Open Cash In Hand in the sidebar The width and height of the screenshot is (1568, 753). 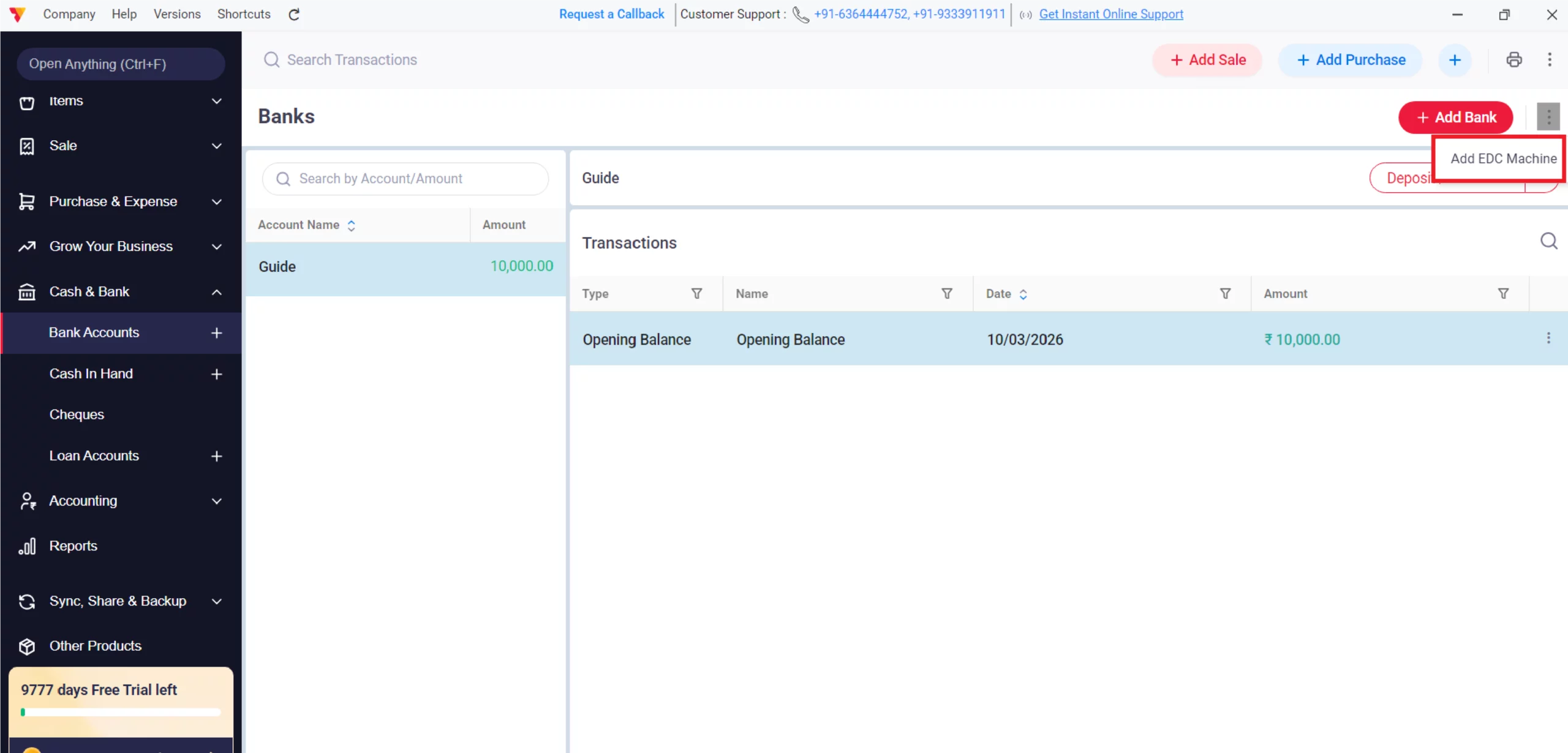click(91, 374)
